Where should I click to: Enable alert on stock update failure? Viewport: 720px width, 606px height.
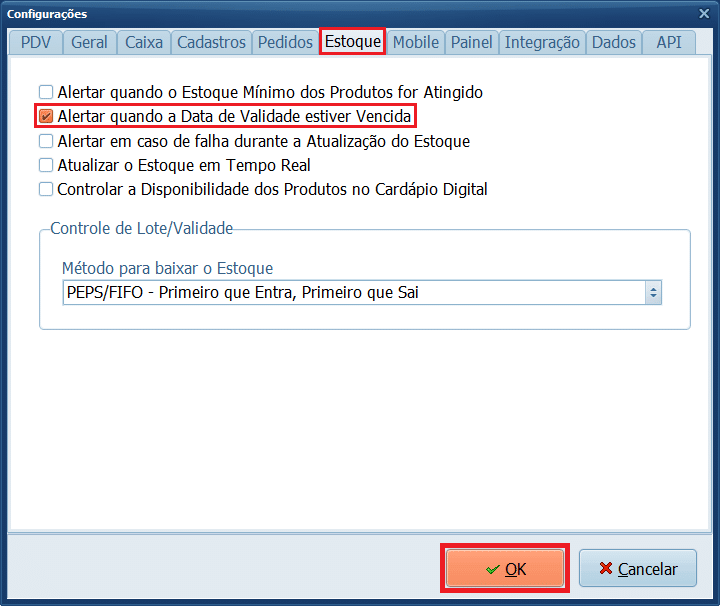click(46, 142)
